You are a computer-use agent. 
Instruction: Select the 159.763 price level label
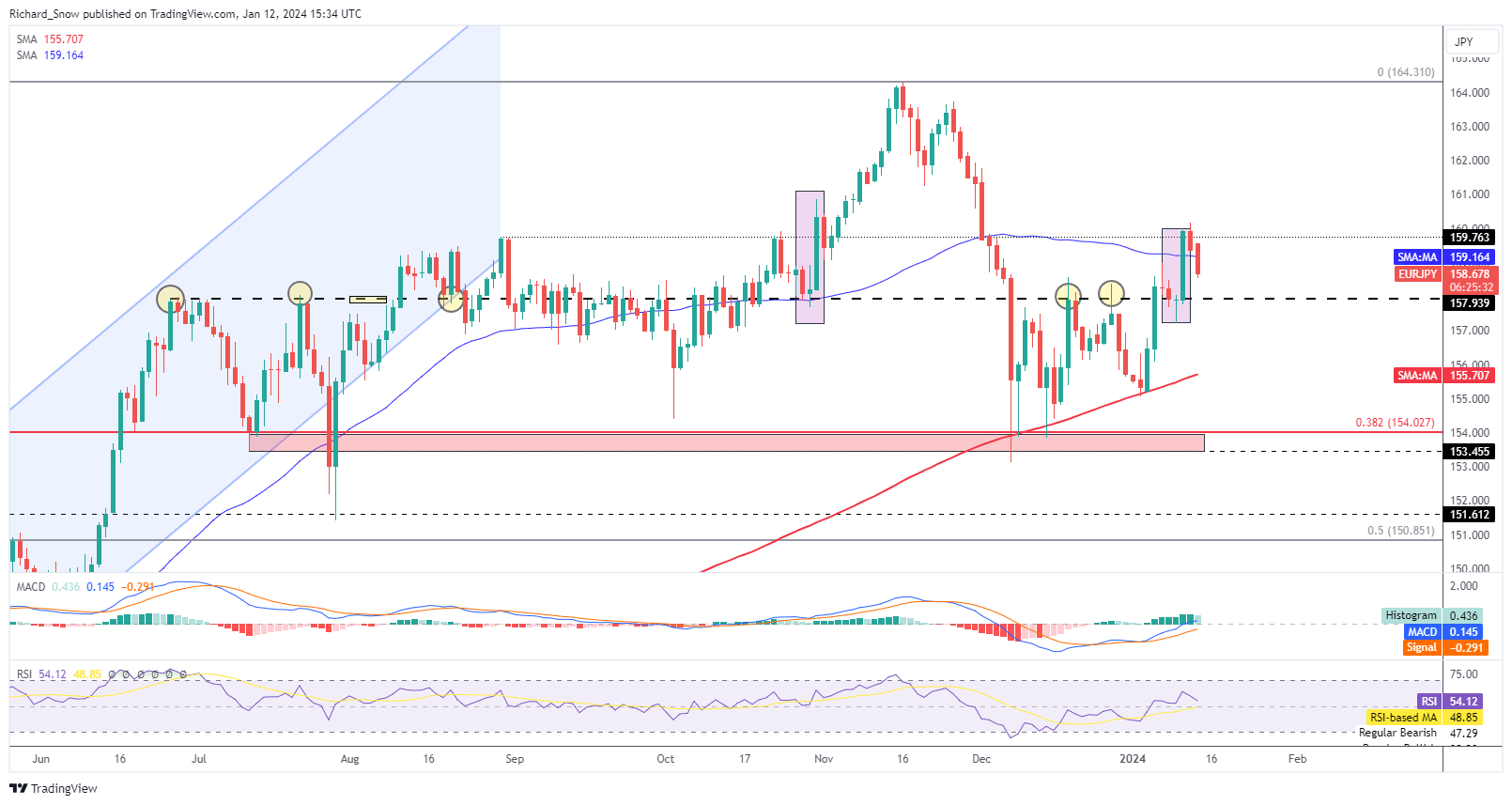pos(1470,238)
